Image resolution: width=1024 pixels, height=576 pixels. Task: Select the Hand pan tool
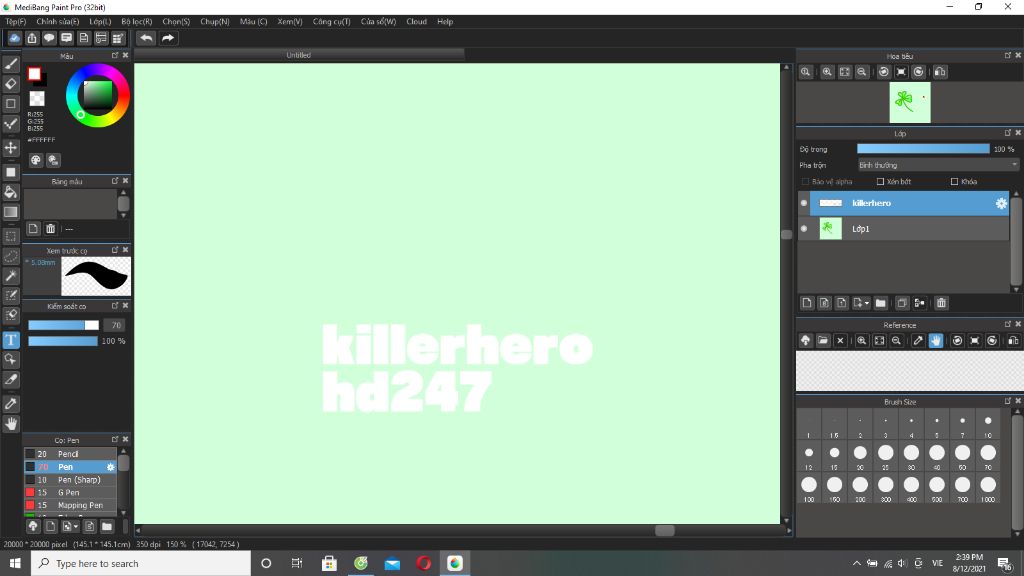[x=11, y=424]
